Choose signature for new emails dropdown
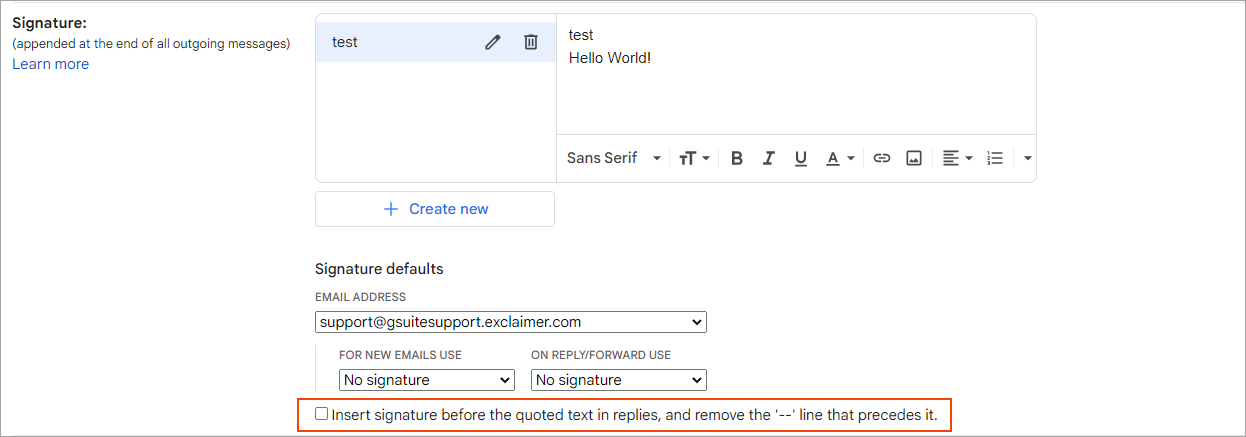The height and width of the screenshot is (437, 1246). click(427, 380)
